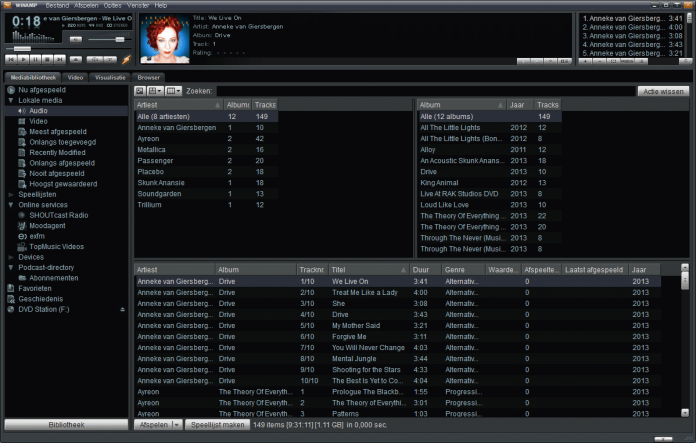This screenshot has height=443, width=696.
Task: Click the Anneke album cover art thumbnail
Action: [x=165, y=39]
